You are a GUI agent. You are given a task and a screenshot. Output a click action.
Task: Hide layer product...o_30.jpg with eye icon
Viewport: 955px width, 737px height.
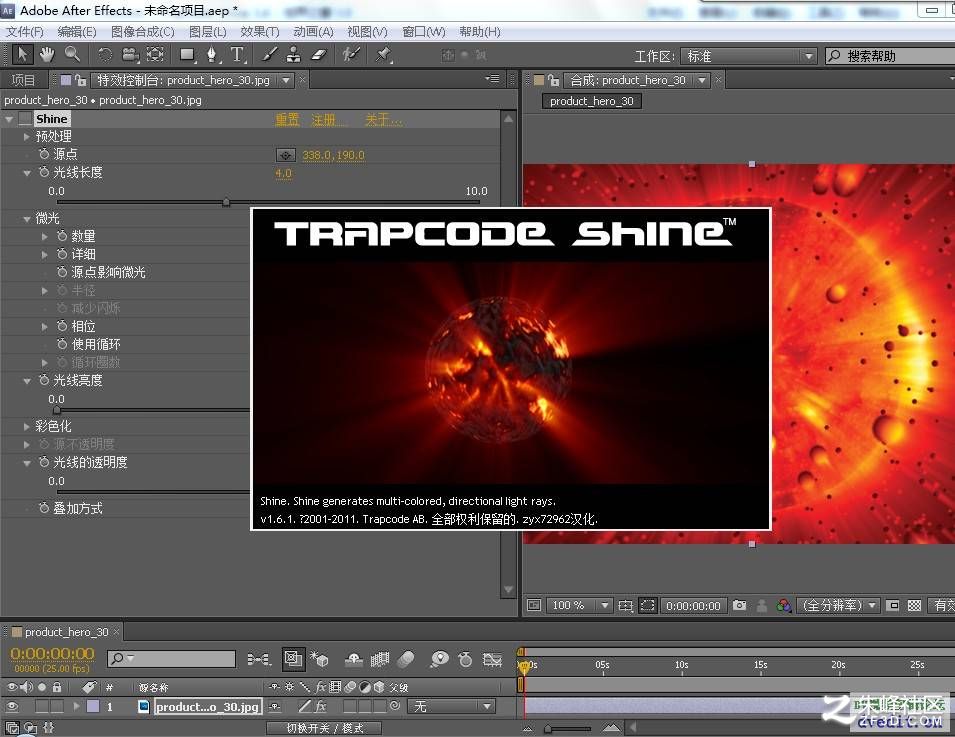(12, 707)
